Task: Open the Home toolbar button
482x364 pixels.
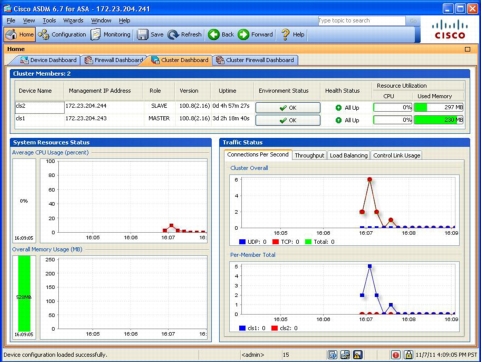Action: click(x=20, y=34)
